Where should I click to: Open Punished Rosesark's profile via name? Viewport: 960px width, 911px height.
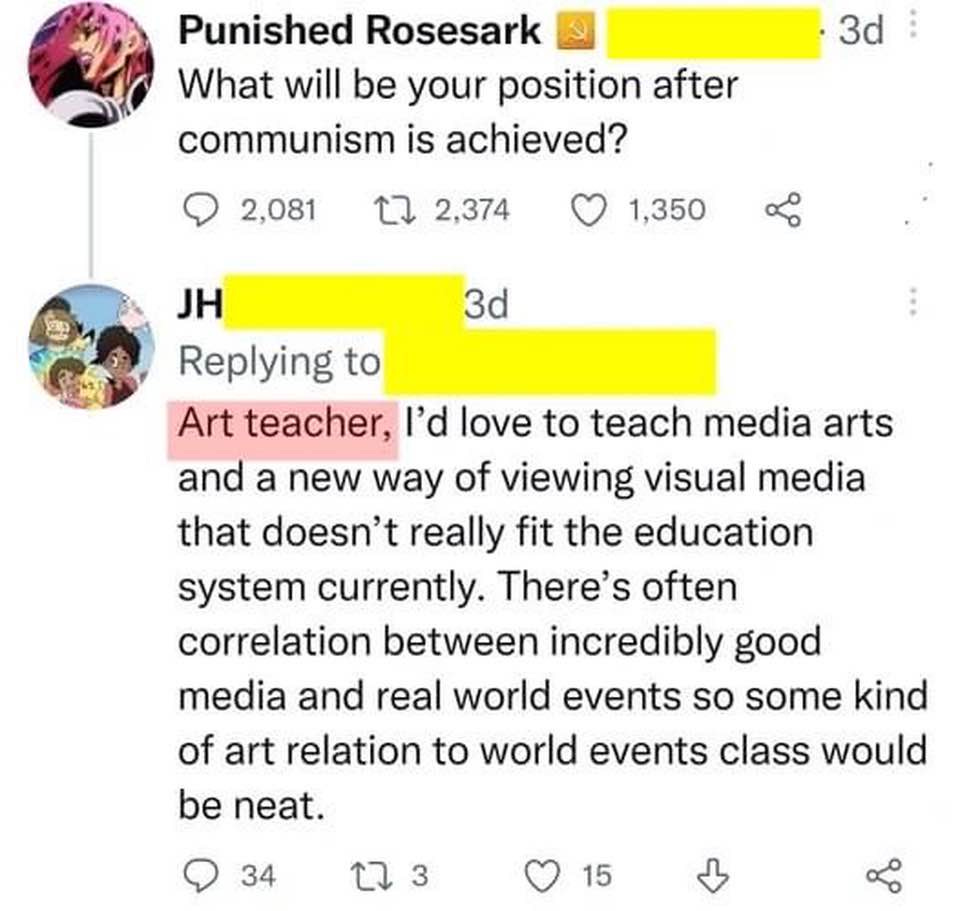coord(360,30)
